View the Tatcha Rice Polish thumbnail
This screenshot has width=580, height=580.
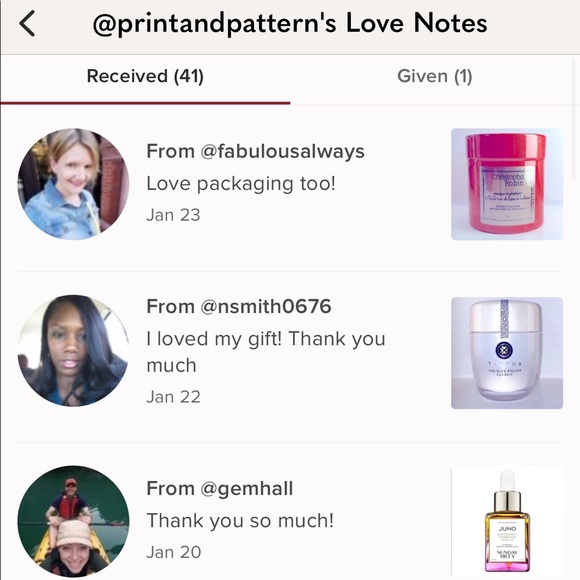click(507, 353)
